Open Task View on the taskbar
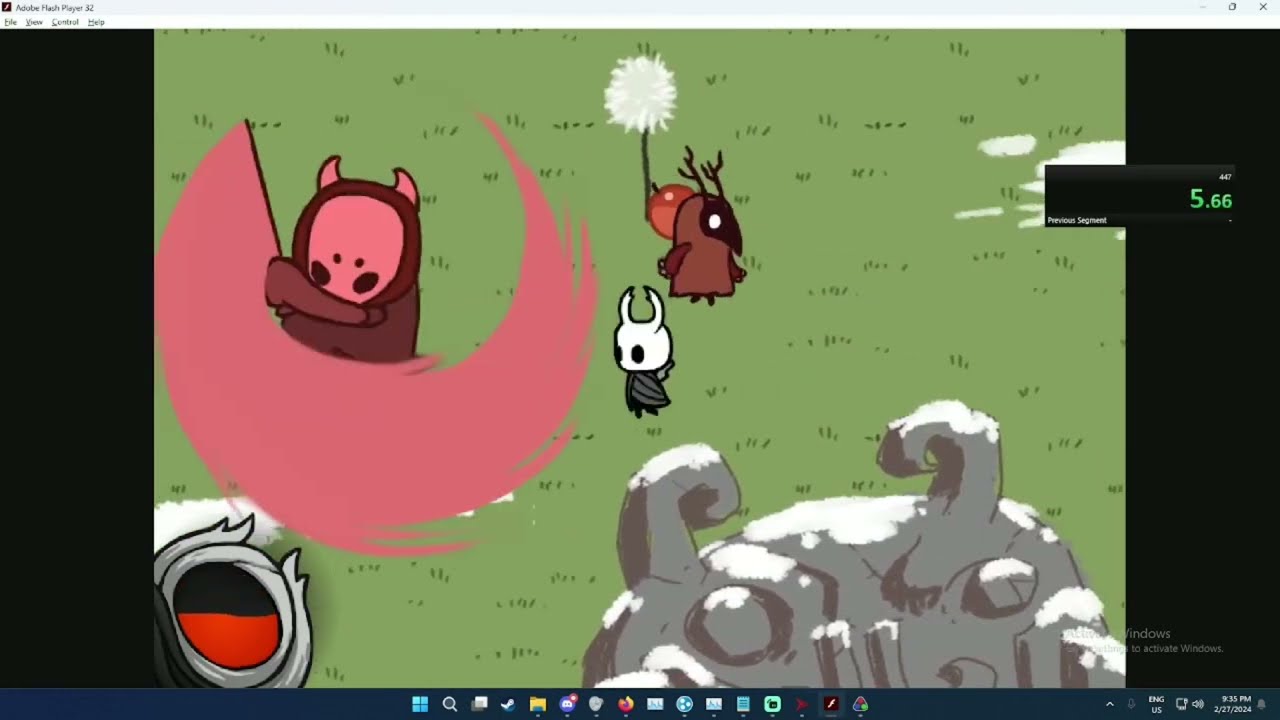1280x720 pixels. [x=479, y=704]
